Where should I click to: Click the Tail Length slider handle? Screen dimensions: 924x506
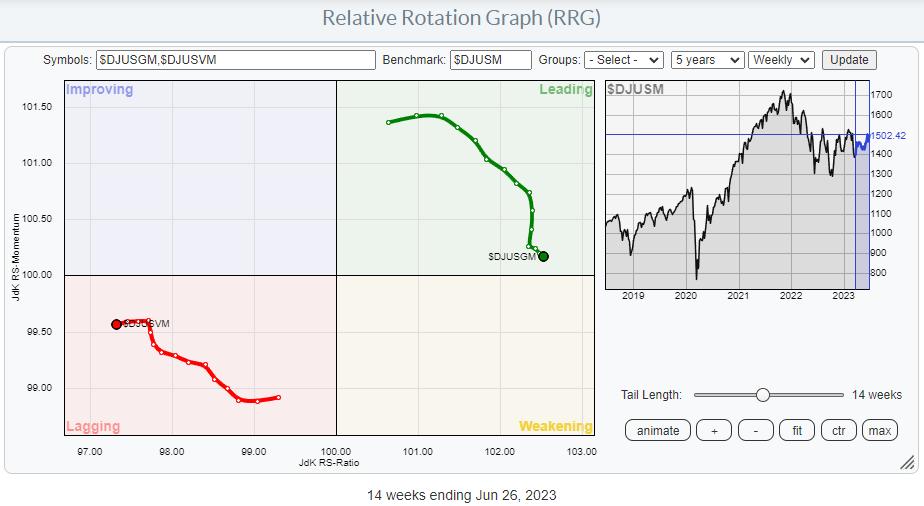click(x=763, y=395)
